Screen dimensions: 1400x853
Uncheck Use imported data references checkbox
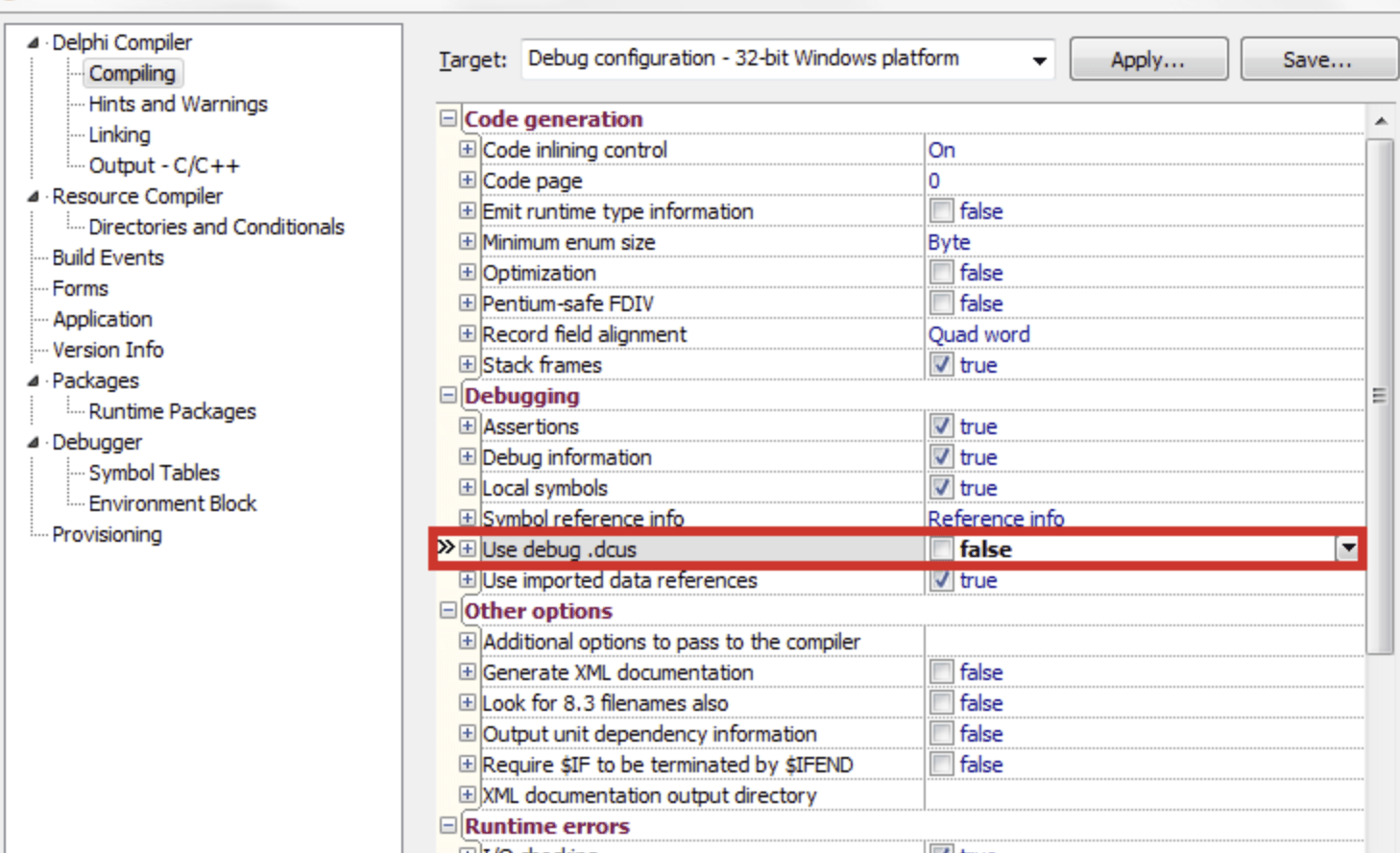tap(941, 579)
